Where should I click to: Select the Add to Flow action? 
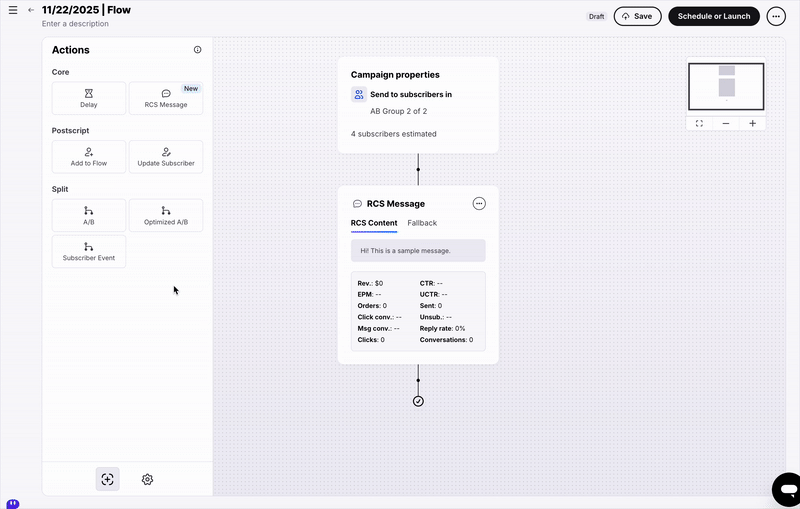click(x=89, y=156)
